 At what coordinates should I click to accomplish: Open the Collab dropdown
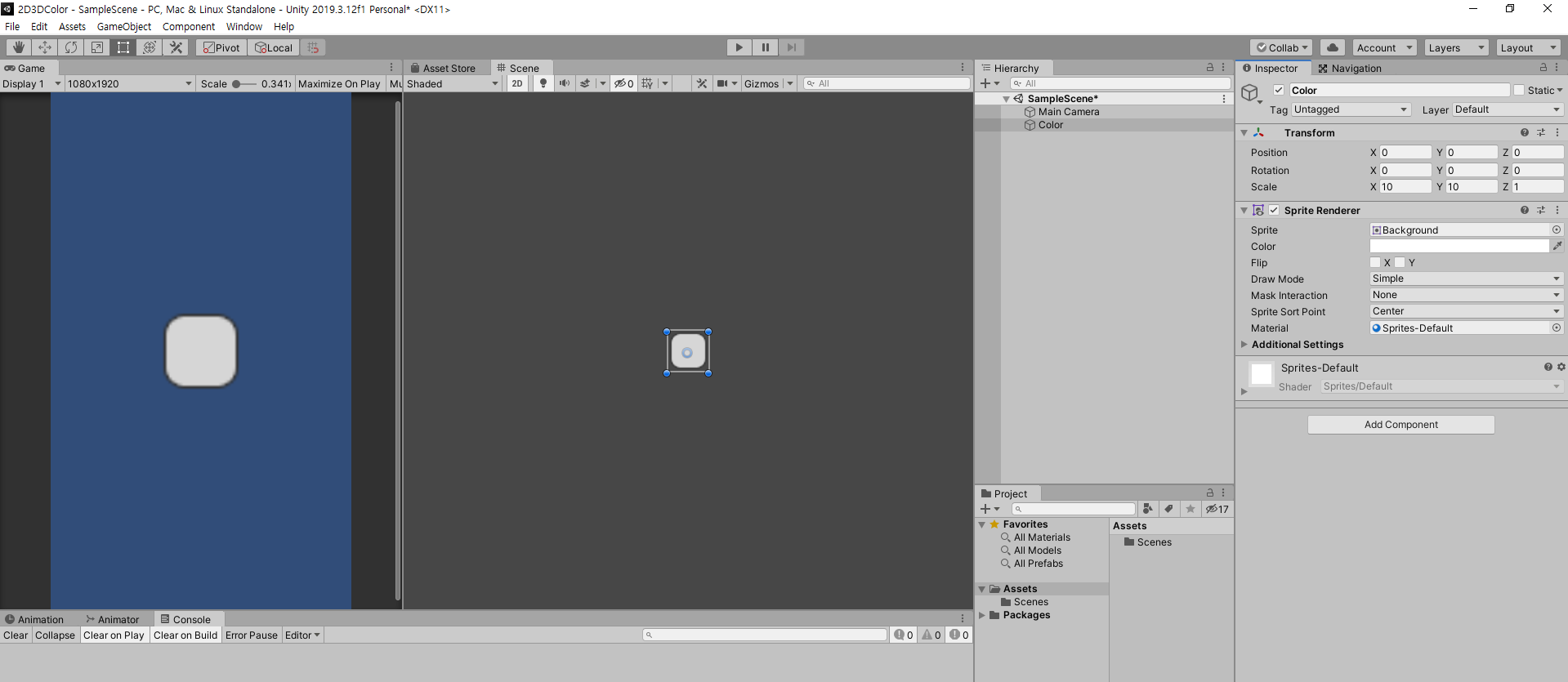pyautogui.click(x=1281, y=47)
